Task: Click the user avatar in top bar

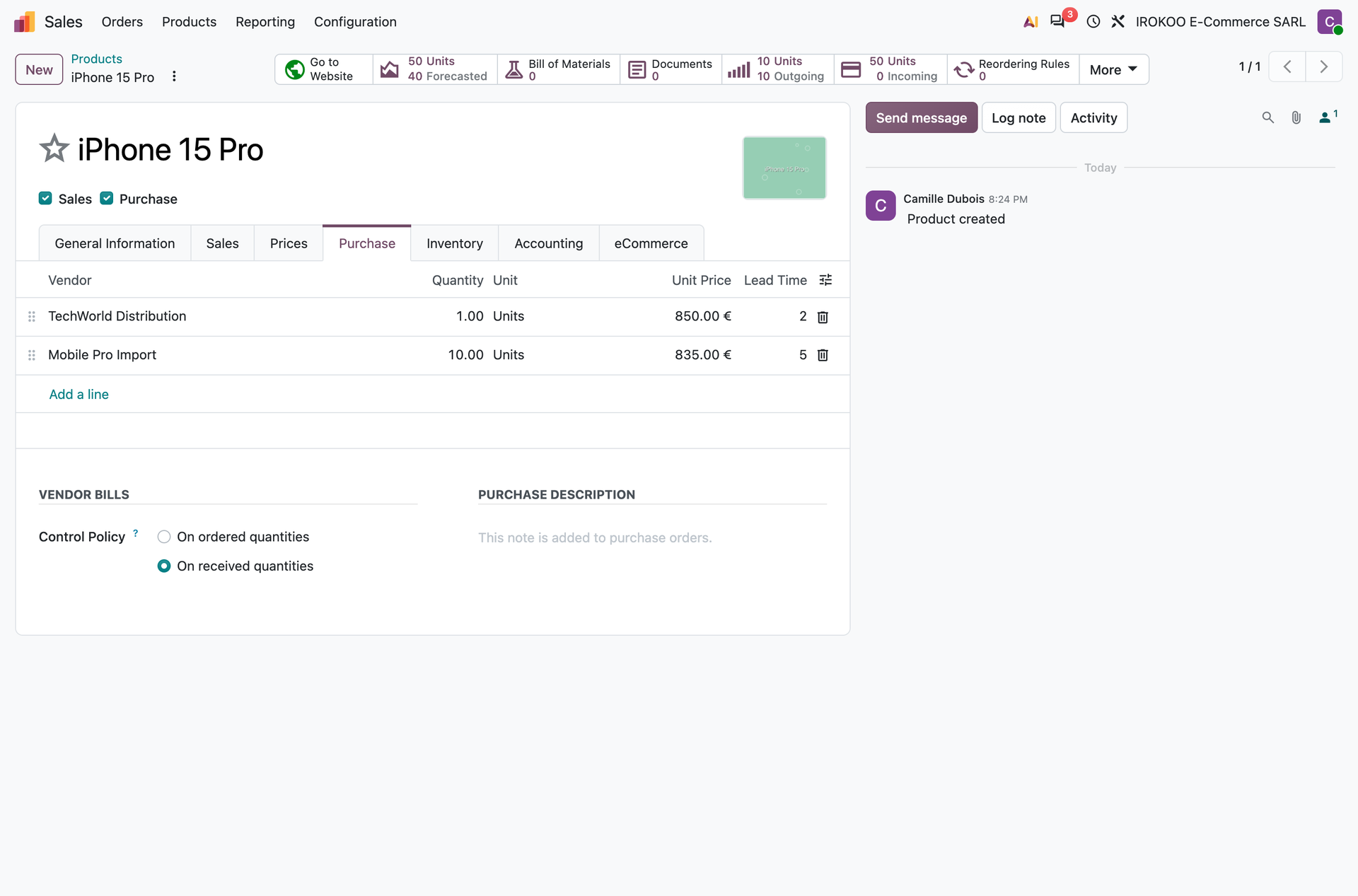Action: click(1330, 21)
